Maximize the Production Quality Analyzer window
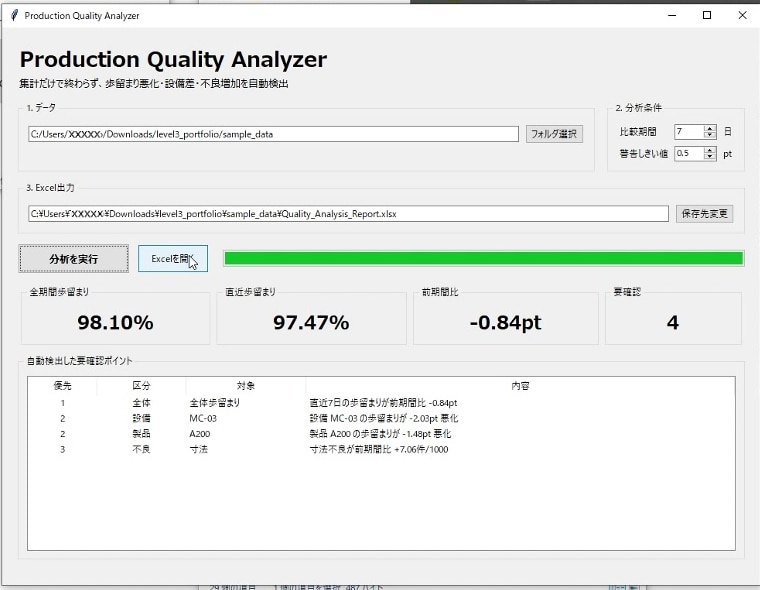Screen dimensions: 760x590 (x=707, y=15)
